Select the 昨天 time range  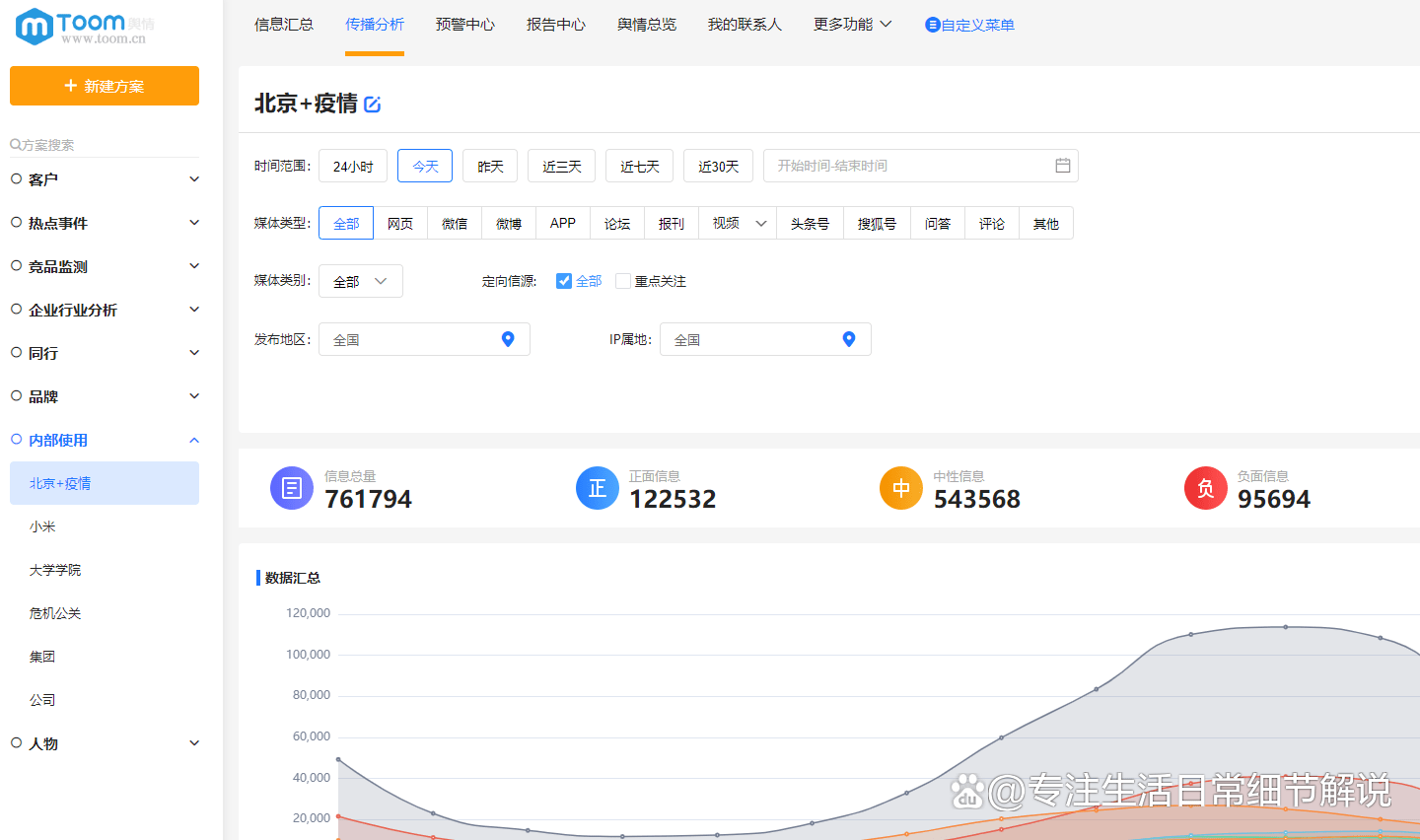point(490,166)
